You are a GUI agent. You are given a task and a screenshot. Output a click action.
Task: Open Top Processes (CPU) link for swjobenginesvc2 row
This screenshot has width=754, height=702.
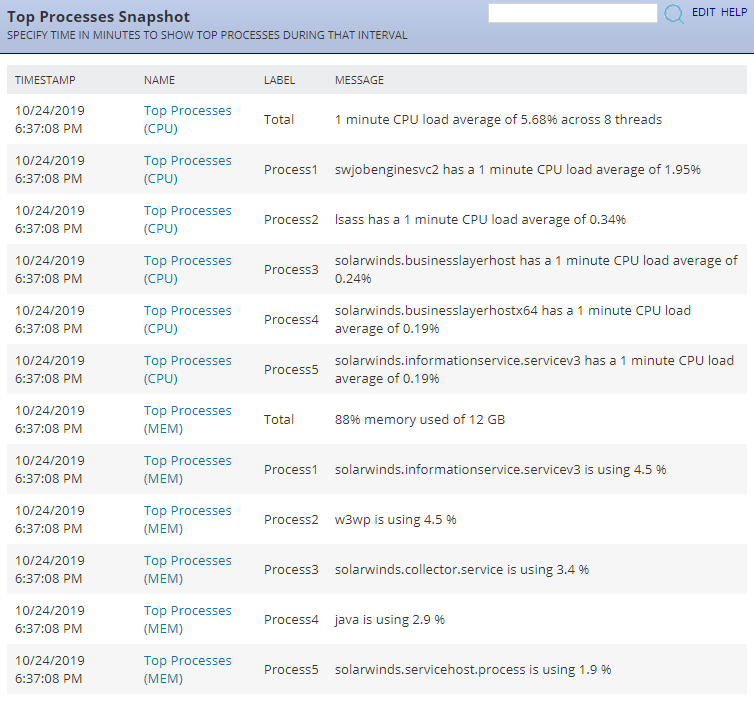click(188, 169)
